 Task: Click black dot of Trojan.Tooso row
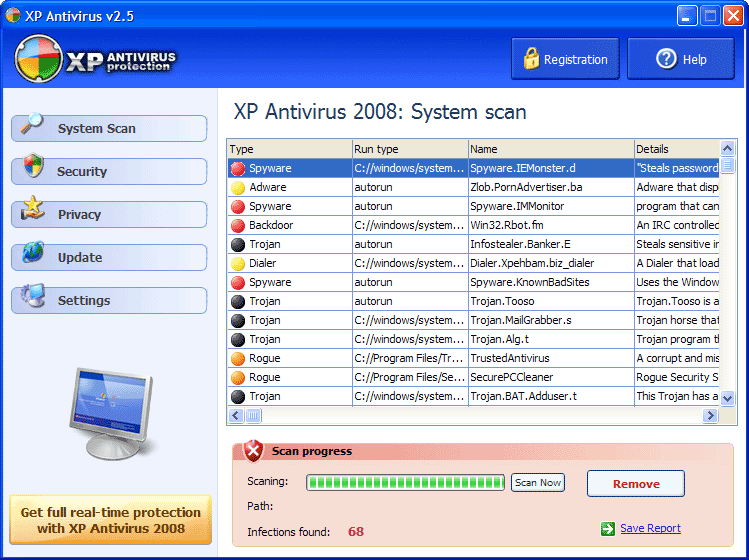point(238,302)
